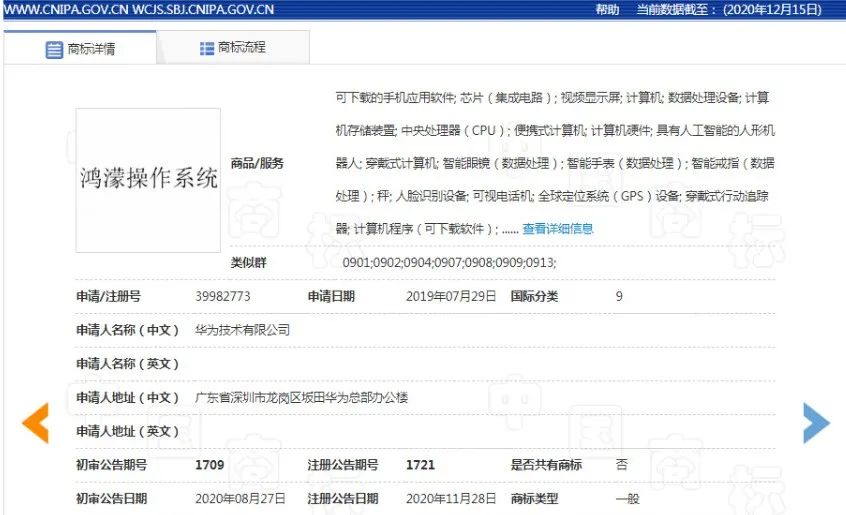Click the 商标类型 label

pyautogui.click(x=534, y=498)
